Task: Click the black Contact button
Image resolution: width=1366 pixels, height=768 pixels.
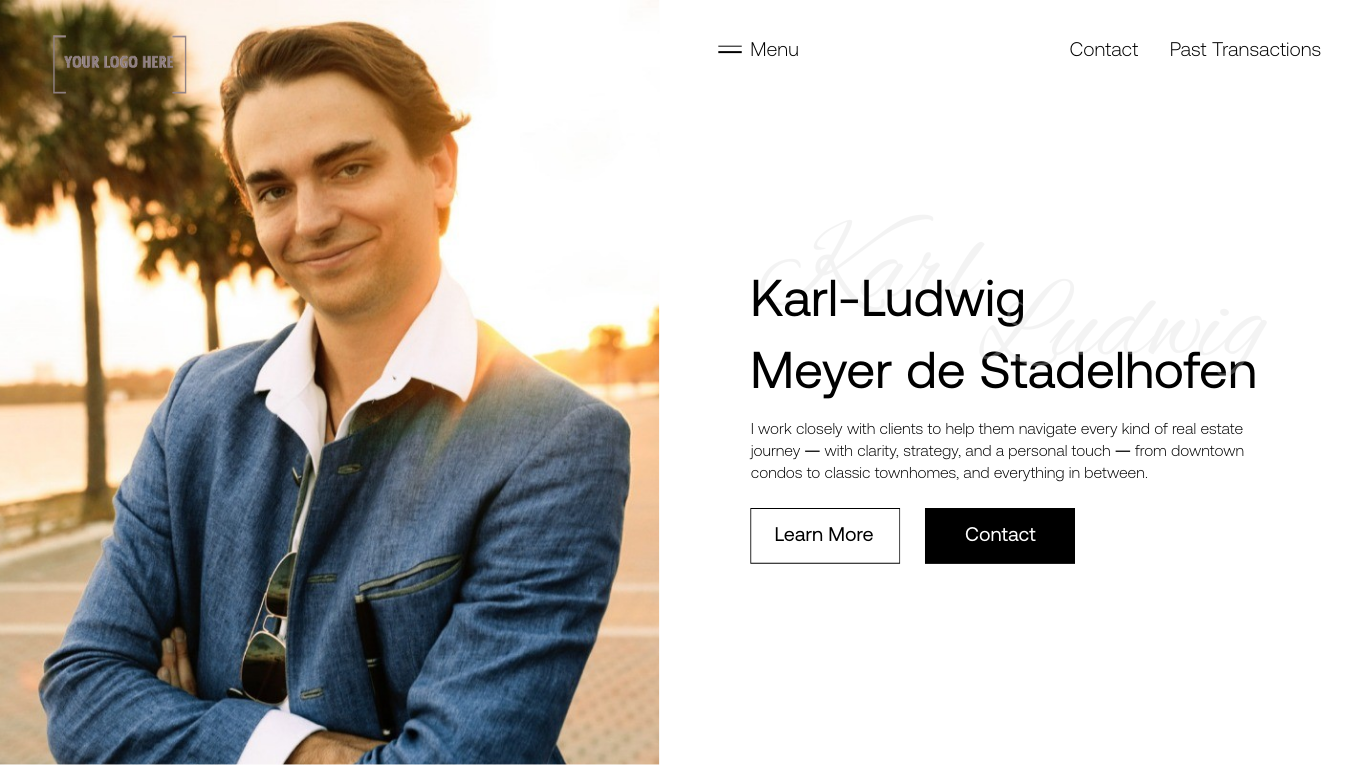Action: point(1000,535)
